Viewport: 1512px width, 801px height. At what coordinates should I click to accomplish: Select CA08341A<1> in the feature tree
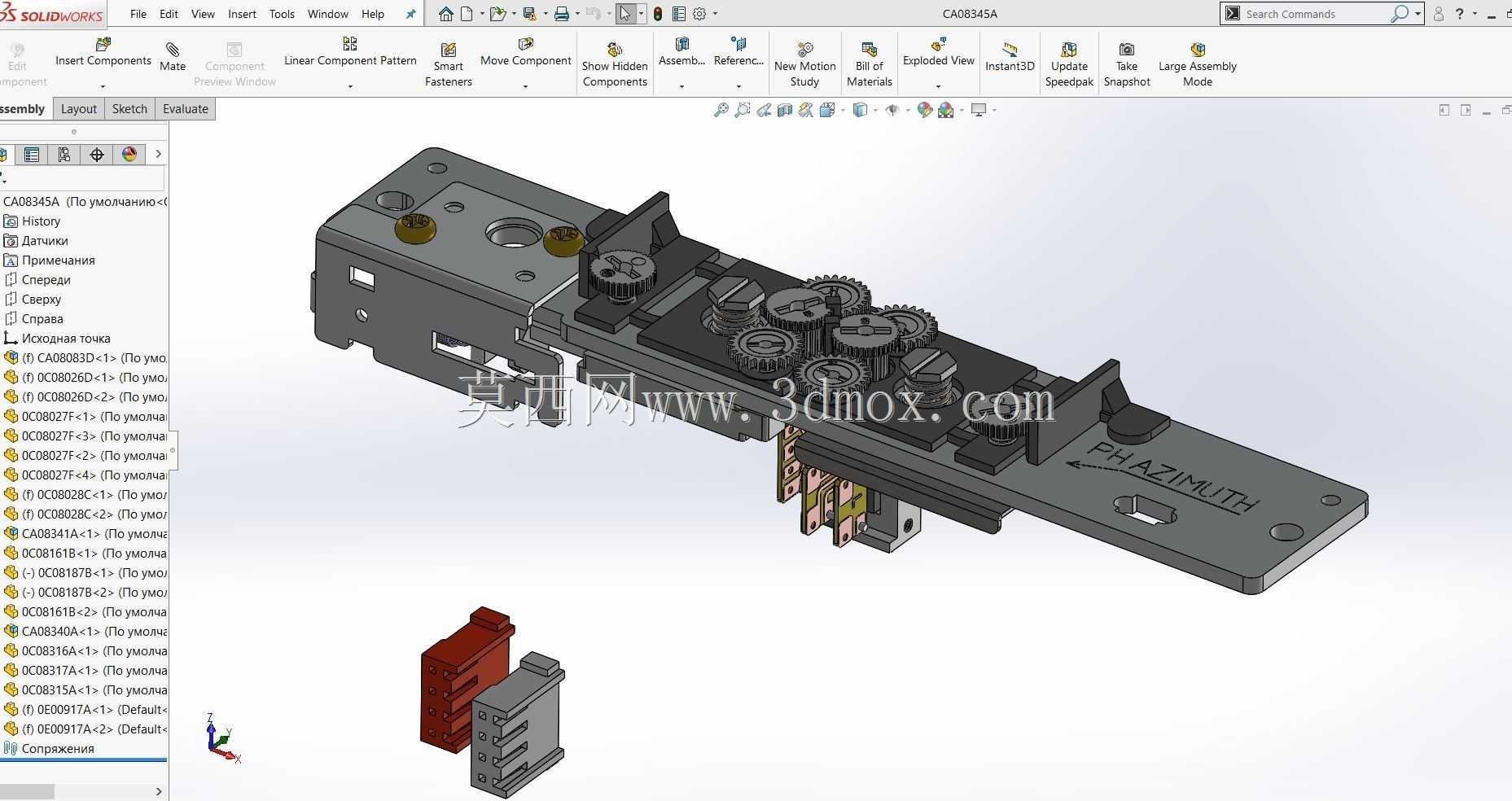tap(85, 534)
